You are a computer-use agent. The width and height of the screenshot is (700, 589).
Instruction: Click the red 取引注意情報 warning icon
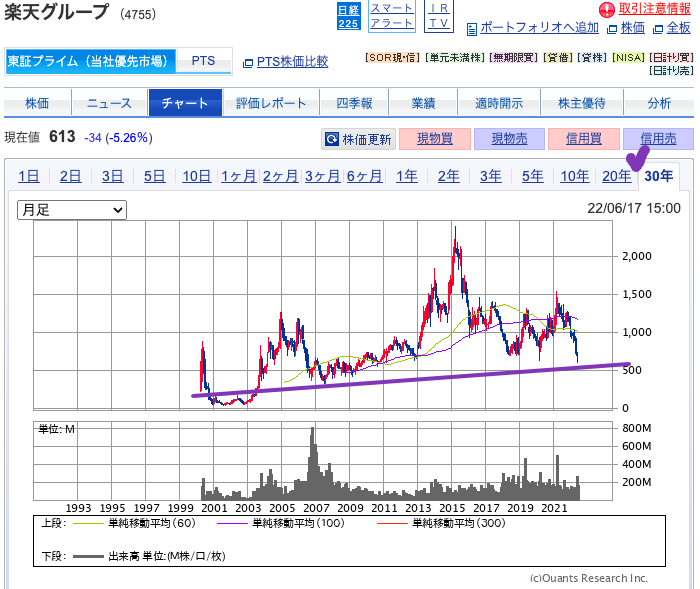(607, 9)
